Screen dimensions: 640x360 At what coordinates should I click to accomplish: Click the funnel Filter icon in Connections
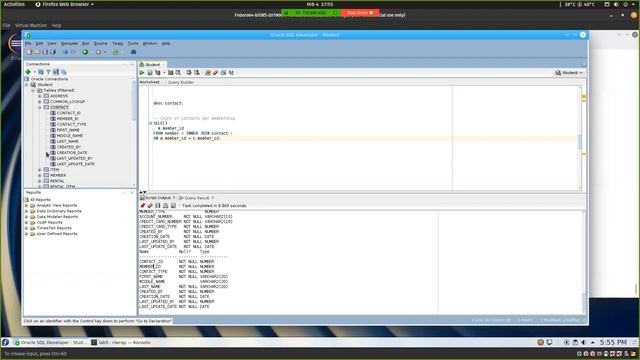click(48, 72)
